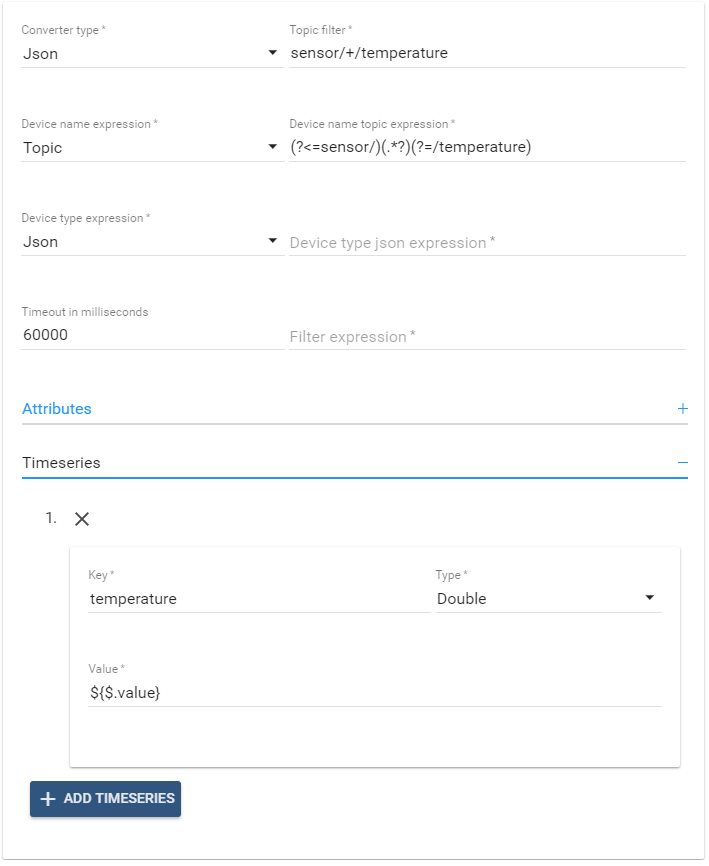Edit the Topic filter field

coord(486,54)
